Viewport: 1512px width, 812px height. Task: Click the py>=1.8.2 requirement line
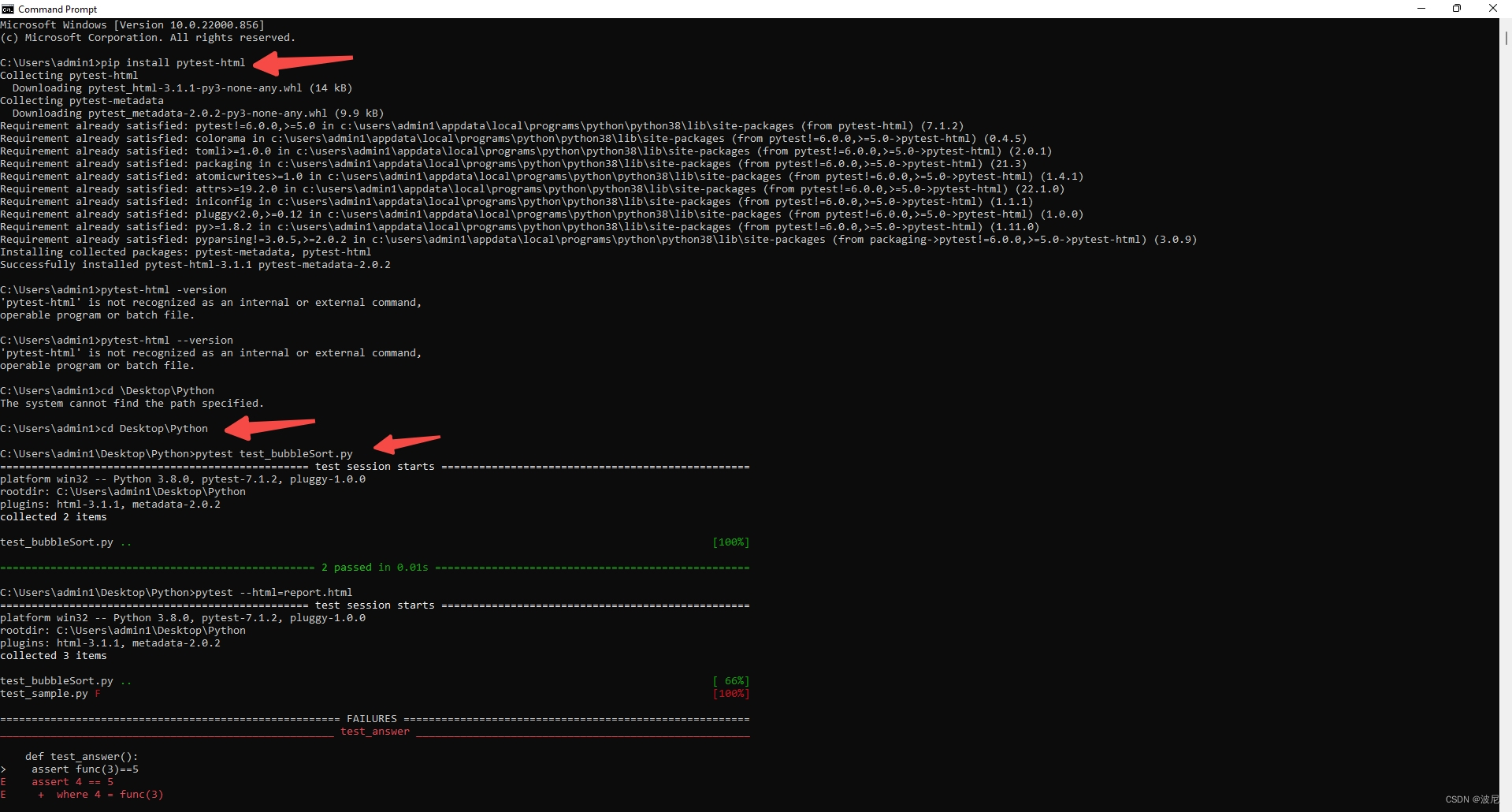click(x=520, y=227)
